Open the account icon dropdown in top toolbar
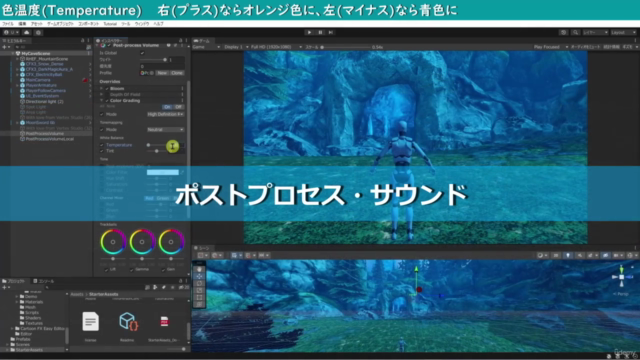This screenshot has width=640, height=360. coord(11,32)
